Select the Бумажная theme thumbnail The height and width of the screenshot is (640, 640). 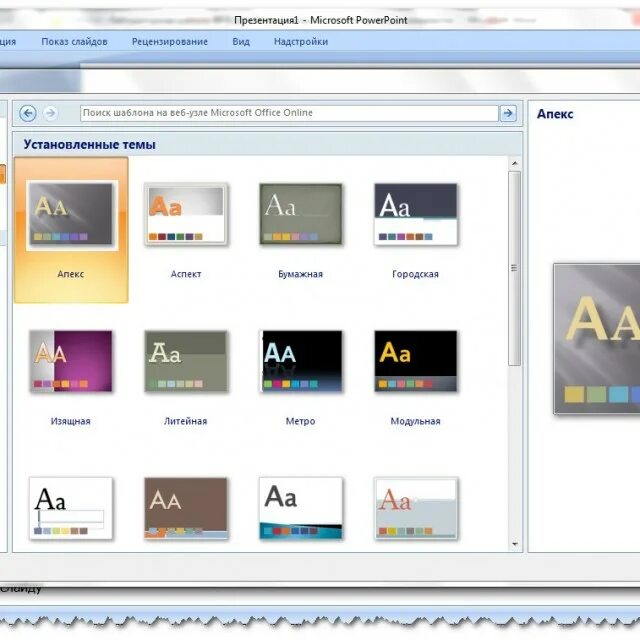coord(301,214)
